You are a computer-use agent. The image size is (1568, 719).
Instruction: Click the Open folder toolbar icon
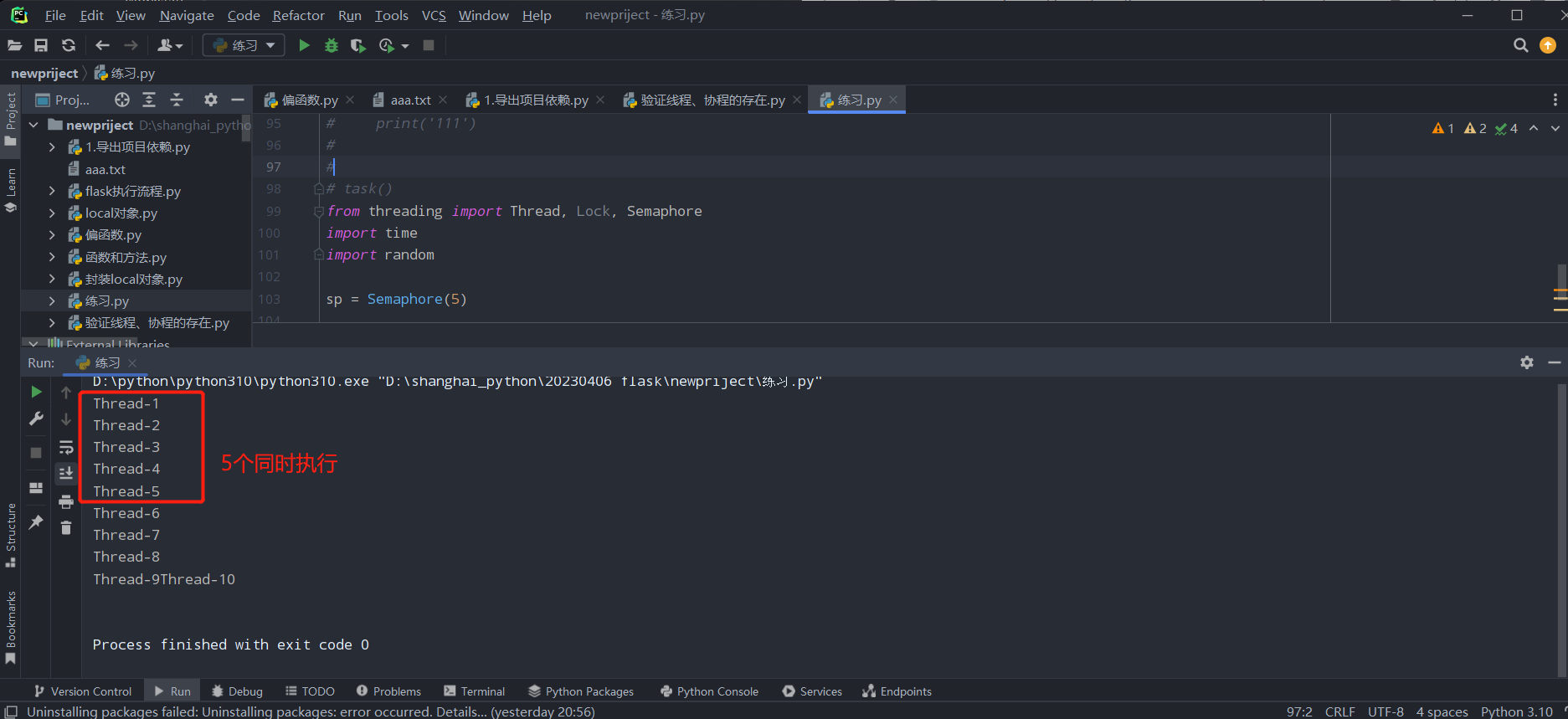pos(15,45)
